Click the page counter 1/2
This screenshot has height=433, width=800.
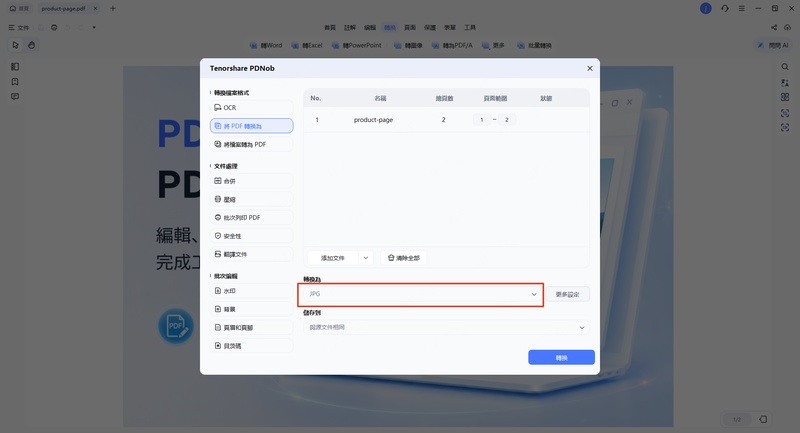tap(737, 419)
